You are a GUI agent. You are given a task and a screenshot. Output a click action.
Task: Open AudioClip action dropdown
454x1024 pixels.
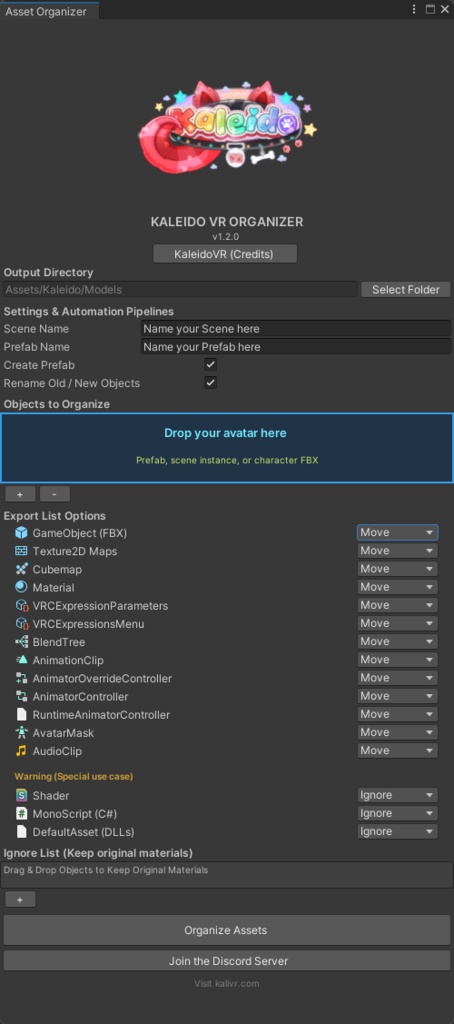pos(397,750)
